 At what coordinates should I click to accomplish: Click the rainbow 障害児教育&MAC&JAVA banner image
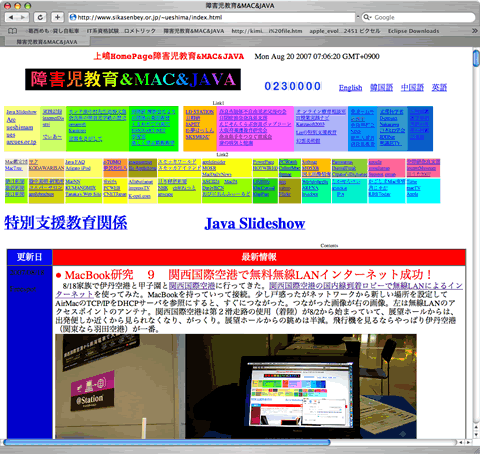pyautogui.click(x=133, y=79)
